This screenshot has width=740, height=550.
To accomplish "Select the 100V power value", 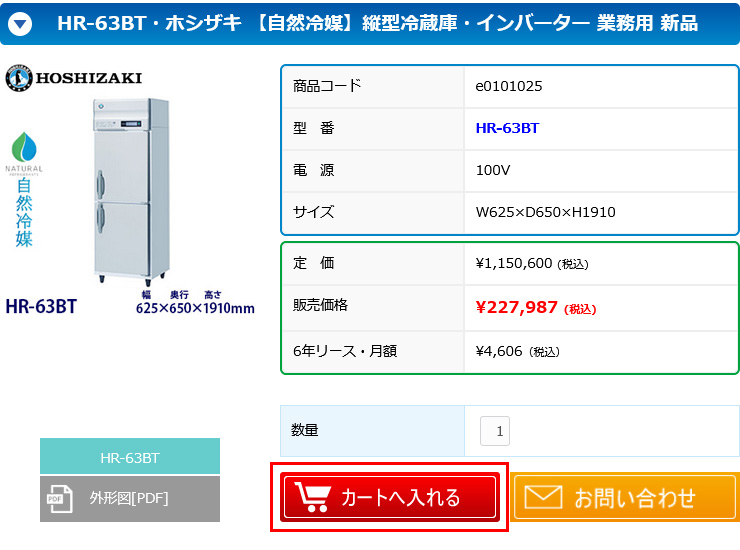I will (493, 170).
